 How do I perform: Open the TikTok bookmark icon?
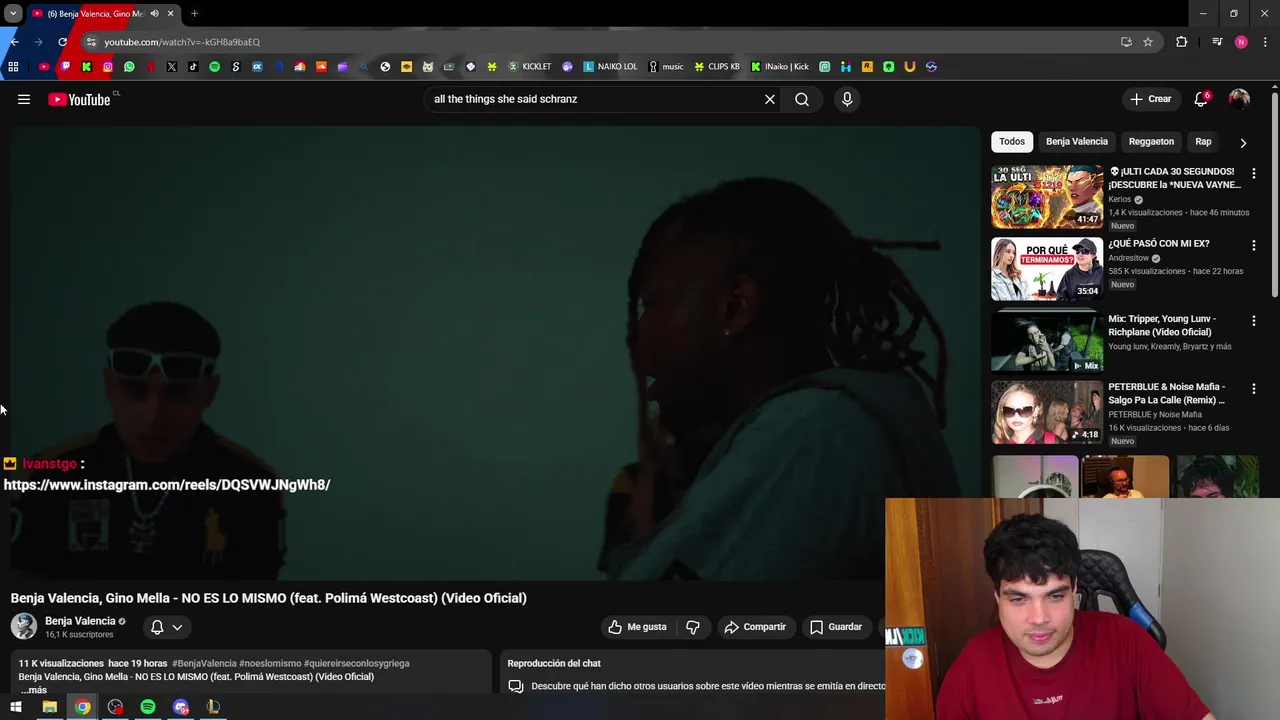193,67
